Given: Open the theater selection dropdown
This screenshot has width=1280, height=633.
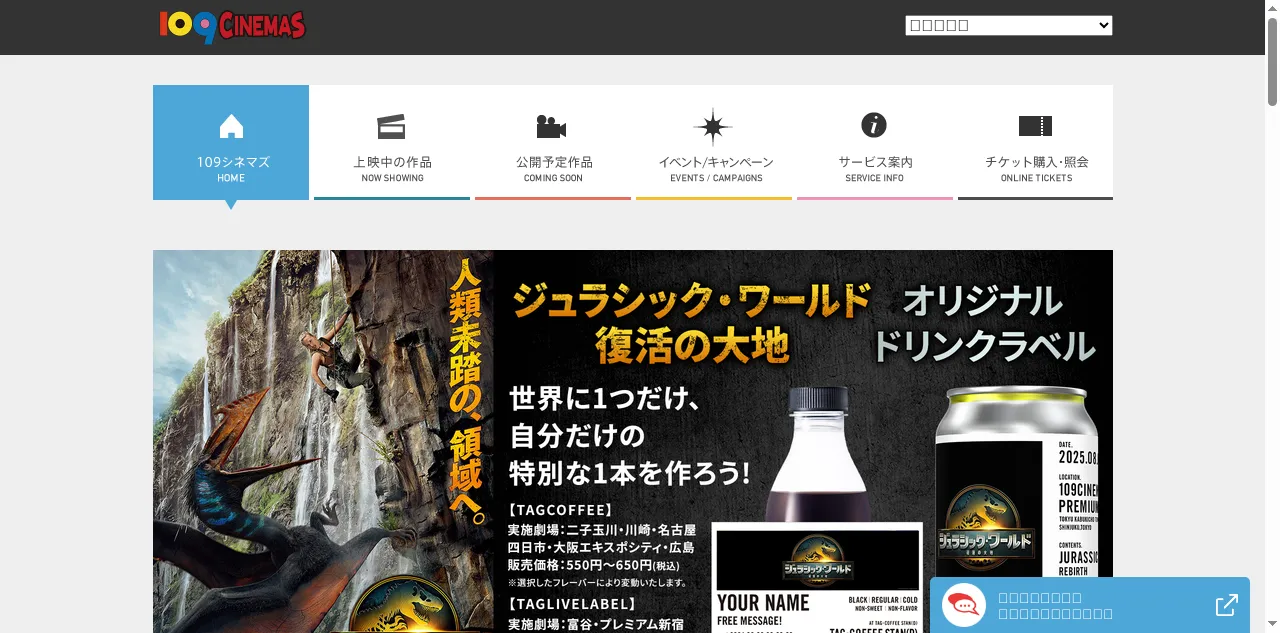Looking at the screenshot, I should 1009,25.
